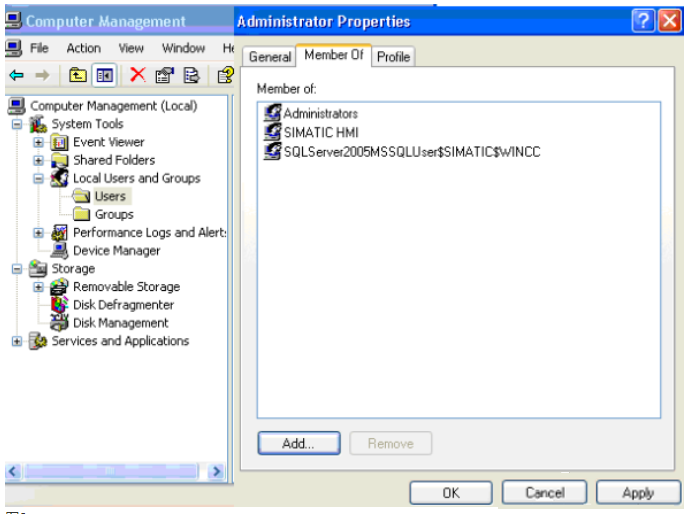The width and height of the screenshot is (687, 514).
Task: Click the Administrators group icon in list
Action: point(272,113)
